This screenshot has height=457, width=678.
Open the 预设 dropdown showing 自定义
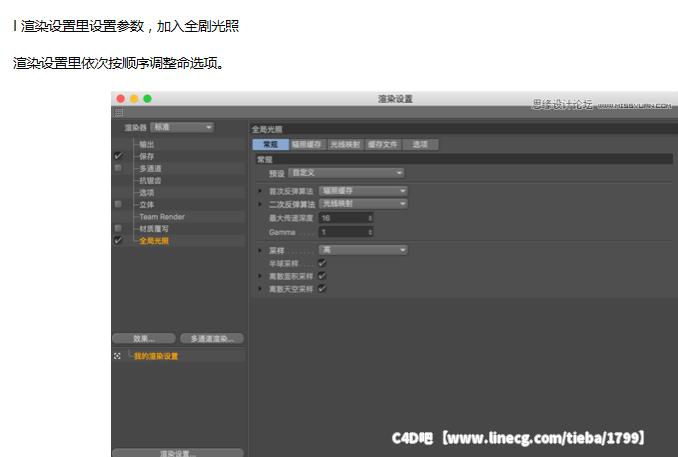point(346,173)
